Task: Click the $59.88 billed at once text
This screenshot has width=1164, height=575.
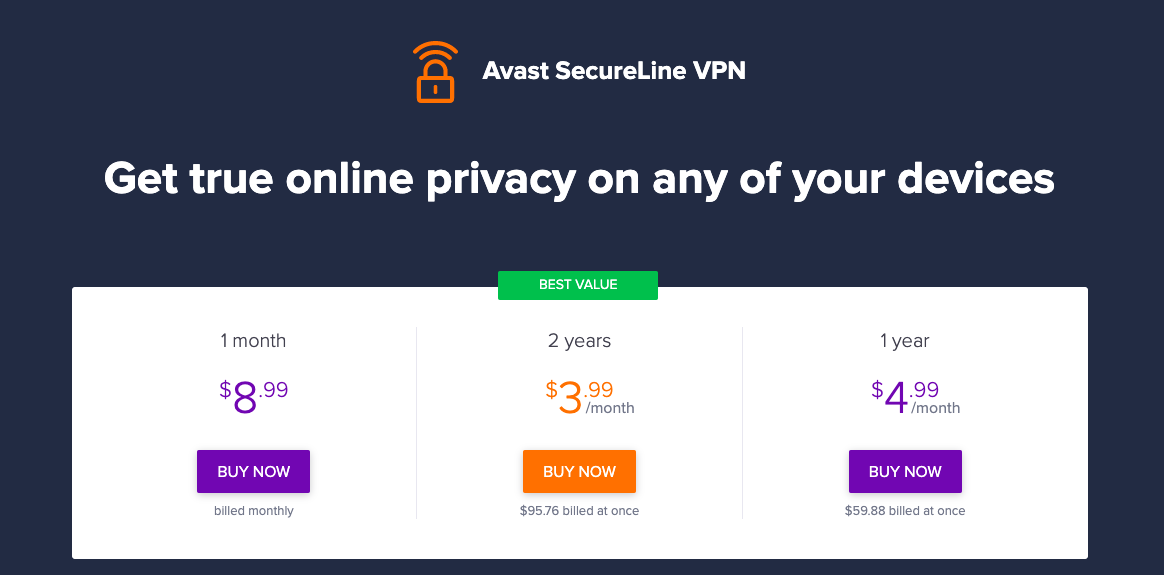Action: pyautogui.click(x=905, y=510)
